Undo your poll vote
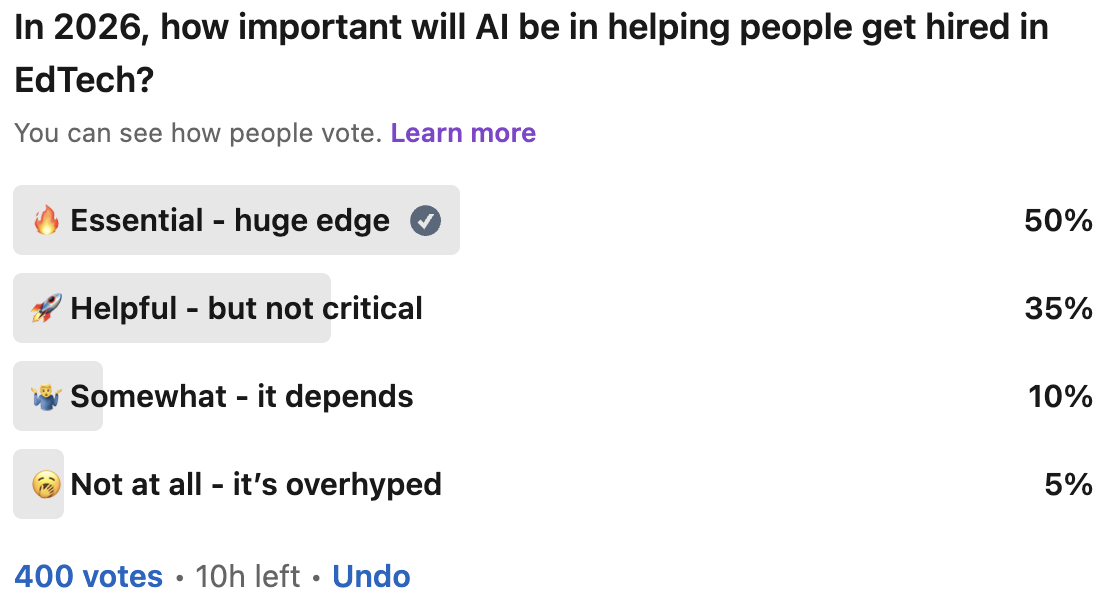Image resolution: width=1104 pixels, height=598 pixels. 371,576
